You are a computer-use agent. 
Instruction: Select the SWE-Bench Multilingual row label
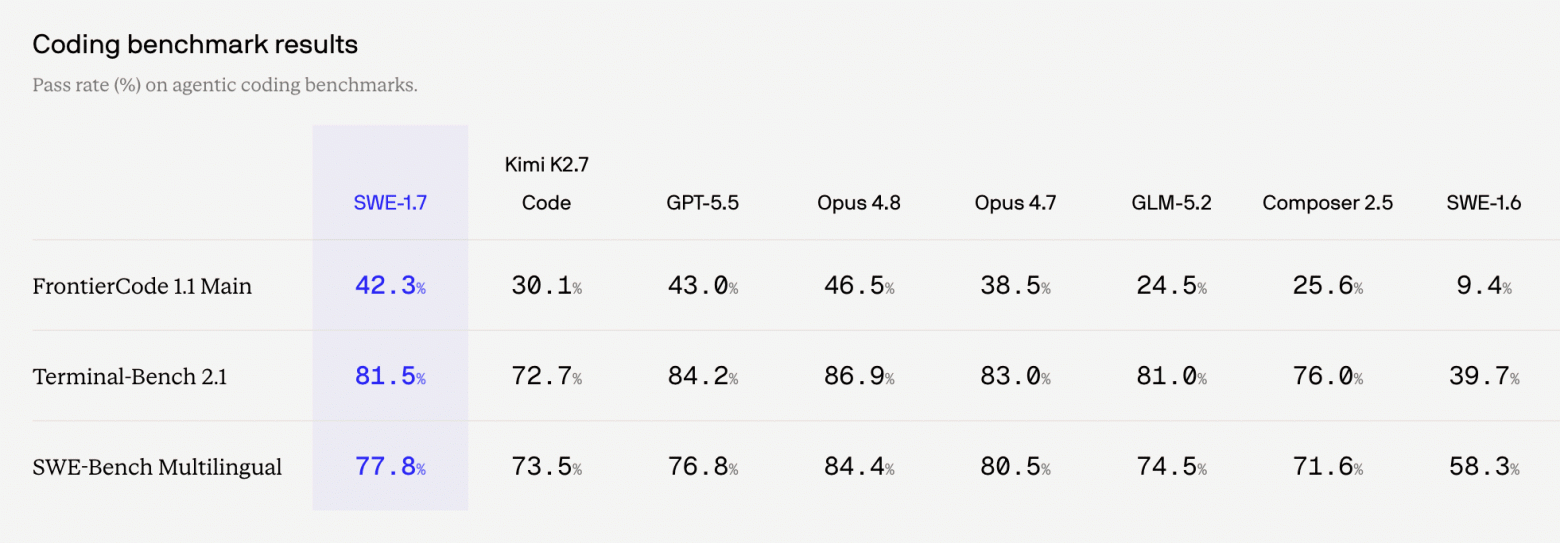coord(157,467)
